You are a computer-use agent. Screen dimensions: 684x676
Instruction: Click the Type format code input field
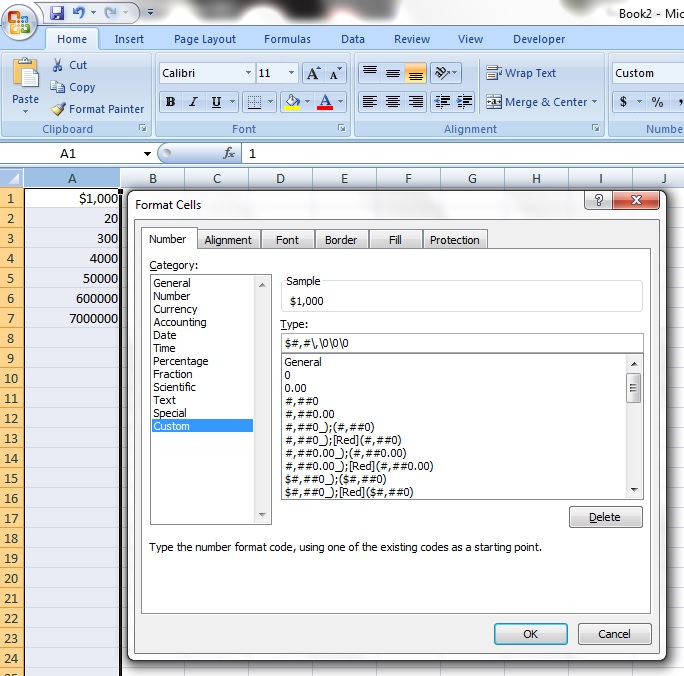[x=461, y=343]
